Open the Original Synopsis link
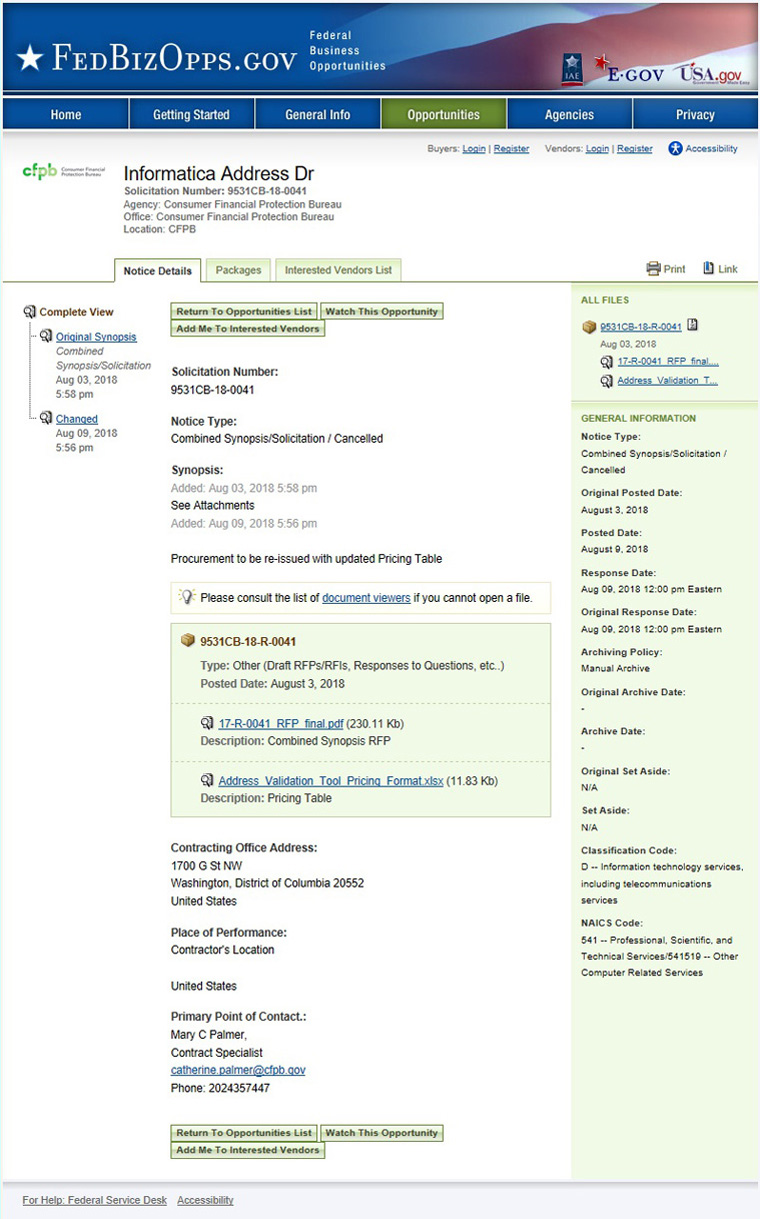 pyautogui.click(x=96, y=337)
